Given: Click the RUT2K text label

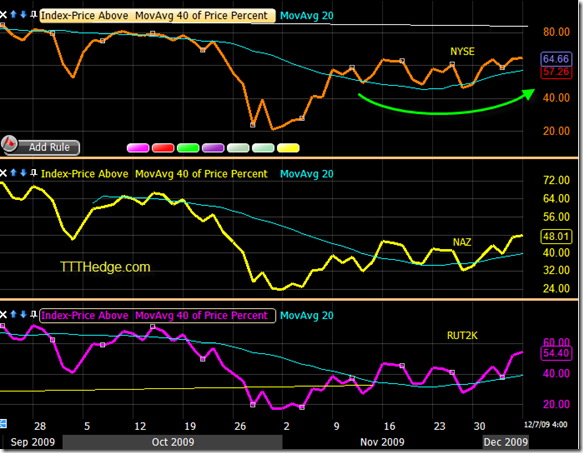Looking at the screenshot, I should [x=462, y=335].
